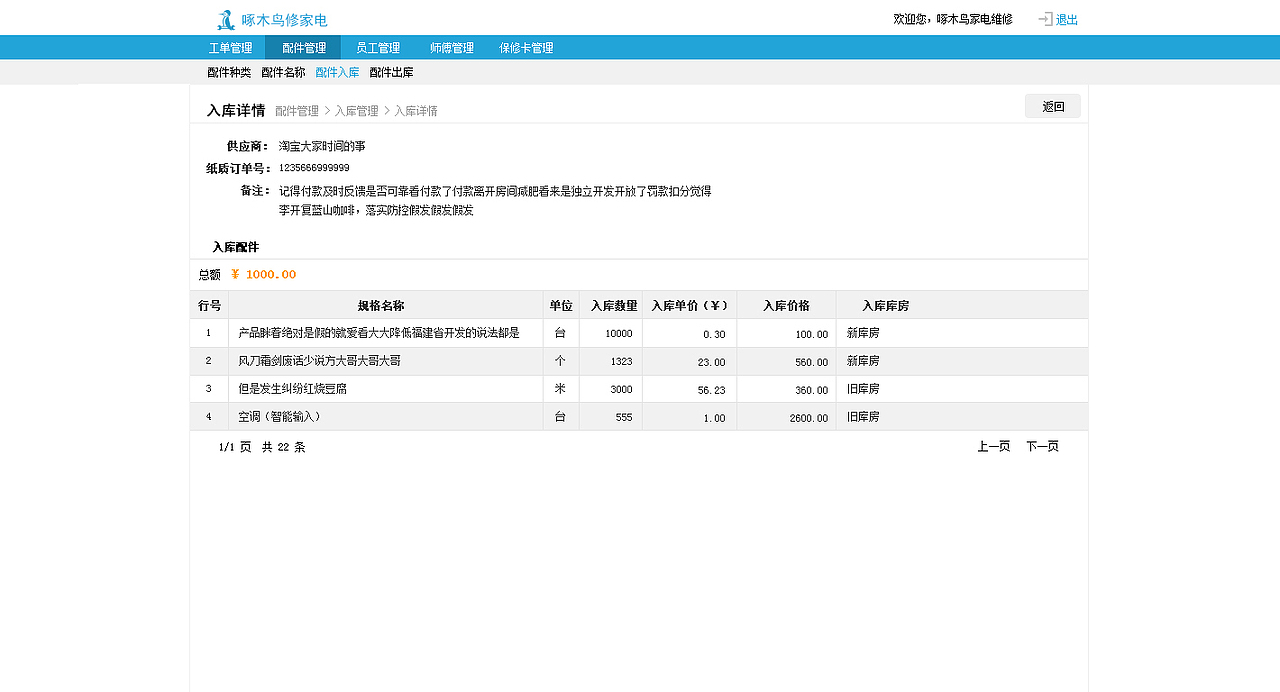Viewport: 1280px width, 692px height.
Task: Click the 退出 logout link
Action: coord(1067,19)
